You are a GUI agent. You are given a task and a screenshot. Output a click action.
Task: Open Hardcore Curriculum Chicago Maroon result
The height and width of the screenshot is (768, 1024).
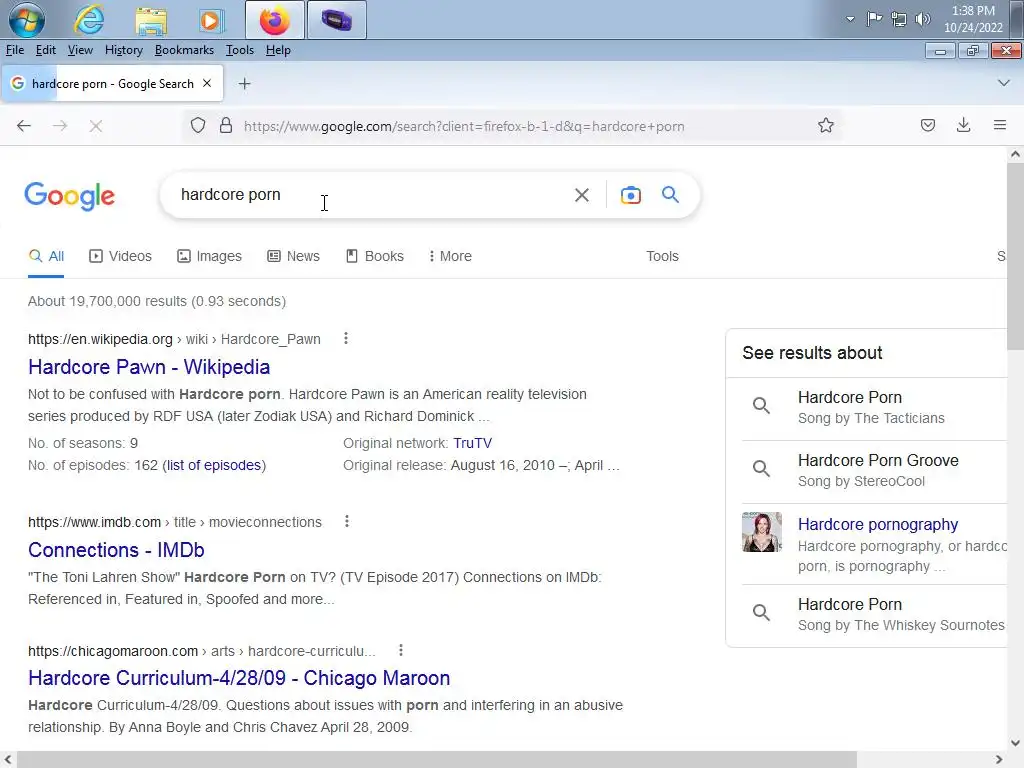coord(239,677)
